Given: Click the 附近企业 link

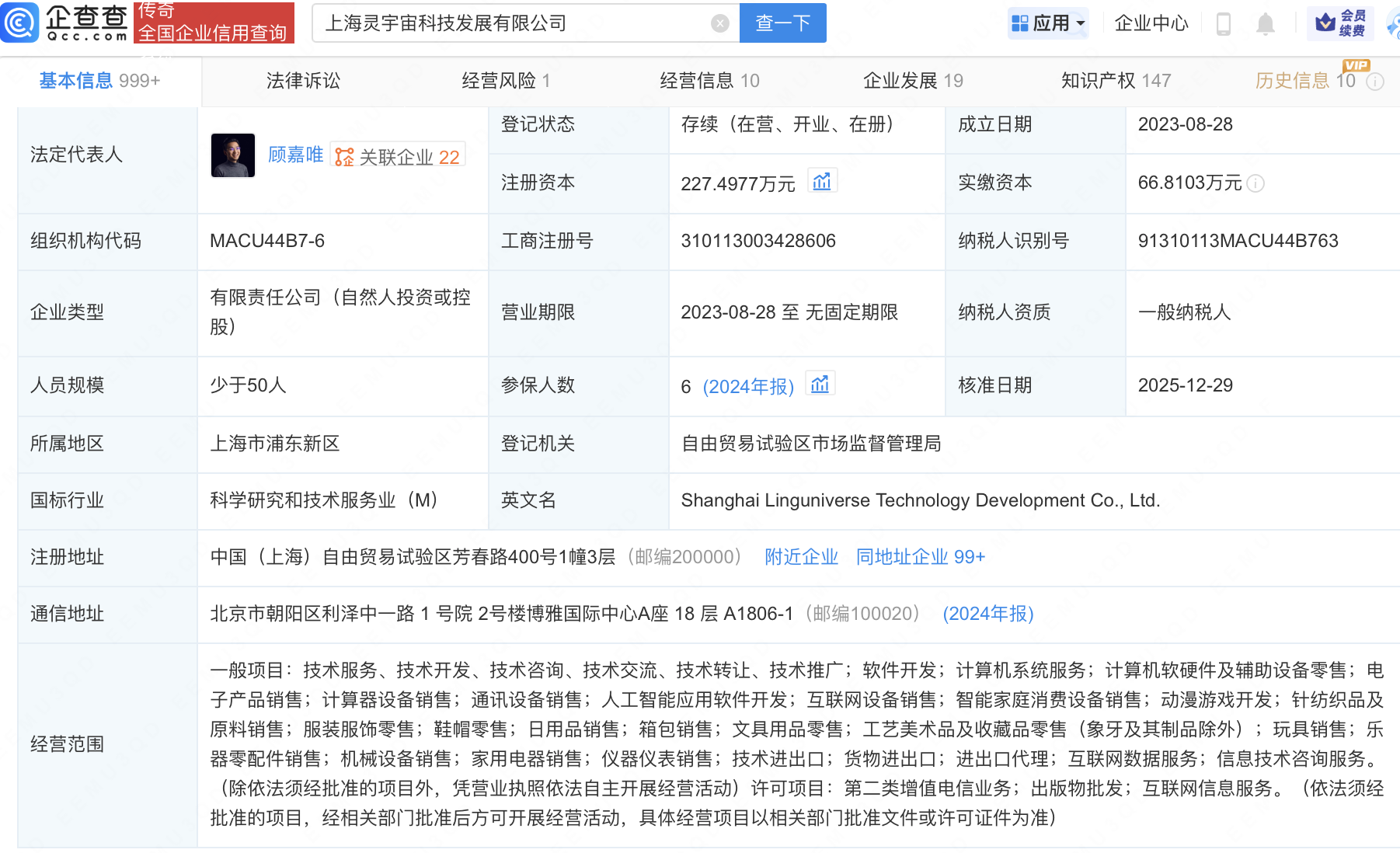Looking at the screenshot, I should (801, 557).
